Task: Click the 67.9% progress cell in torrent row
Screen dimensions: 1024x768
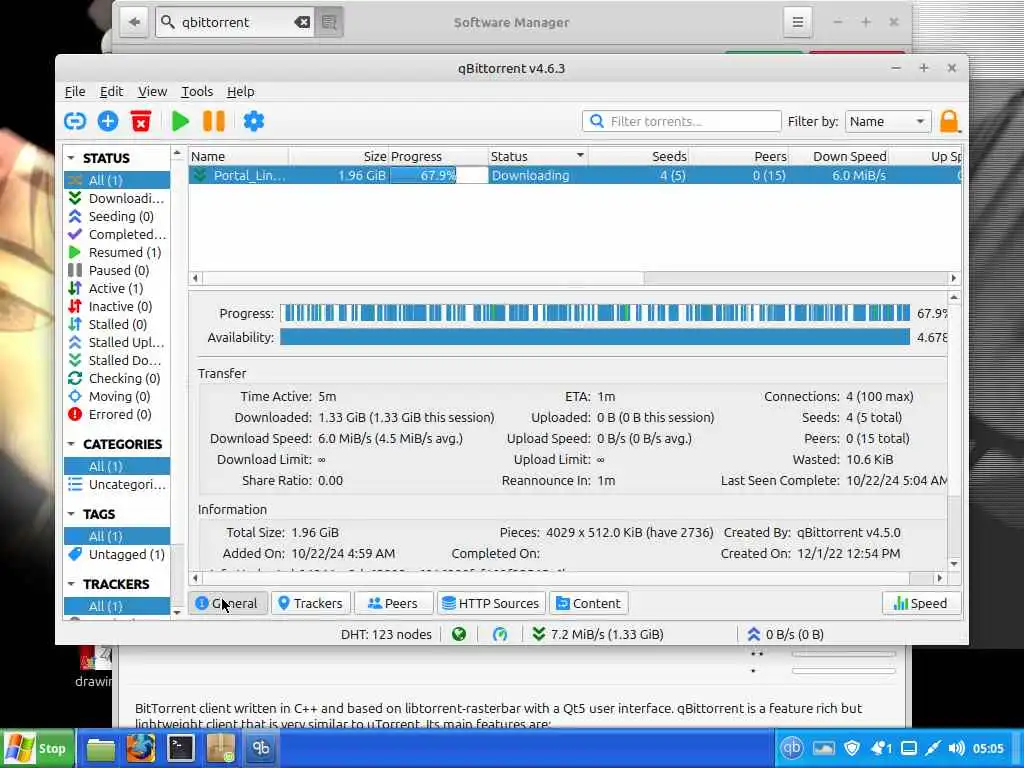Action: point(439,175)
